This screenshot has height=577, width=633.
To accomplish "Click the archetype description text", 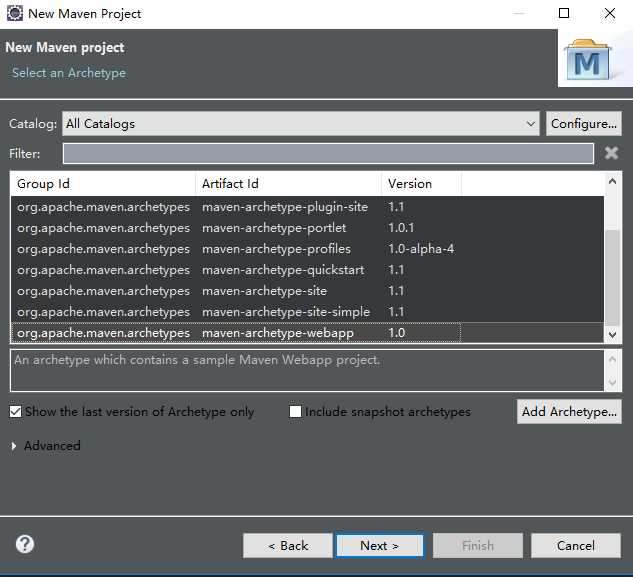I will pyautogui.click(x=197, y=360).
